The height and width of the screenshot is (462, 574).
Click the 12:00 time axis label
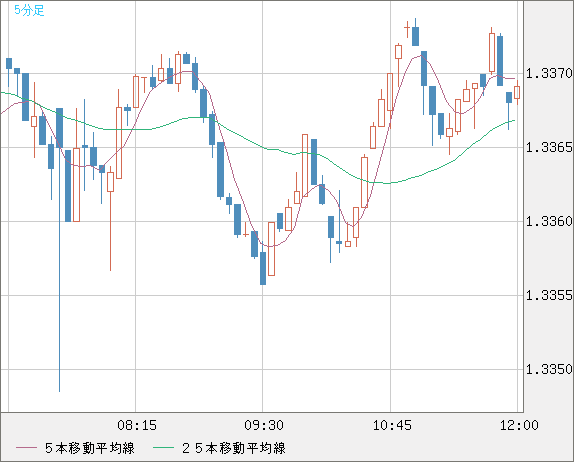pyautogui.click(x=519, y=425)
